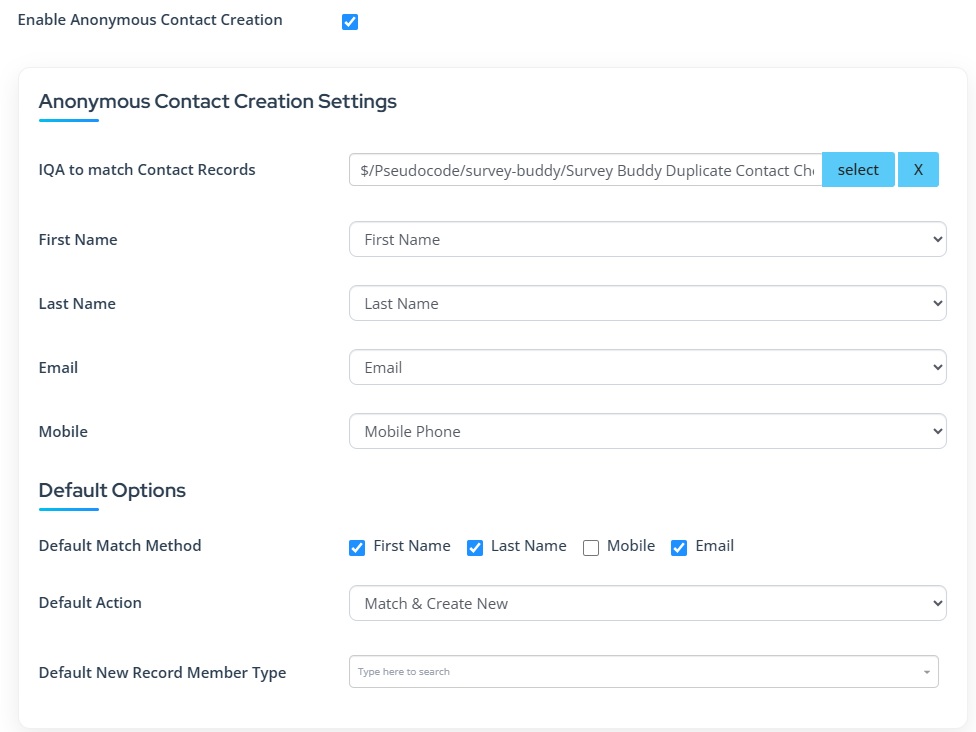Click the Enable Anonymous Contact Creation label
Viewport: 976px width, 732px height.
pos(150,20)
